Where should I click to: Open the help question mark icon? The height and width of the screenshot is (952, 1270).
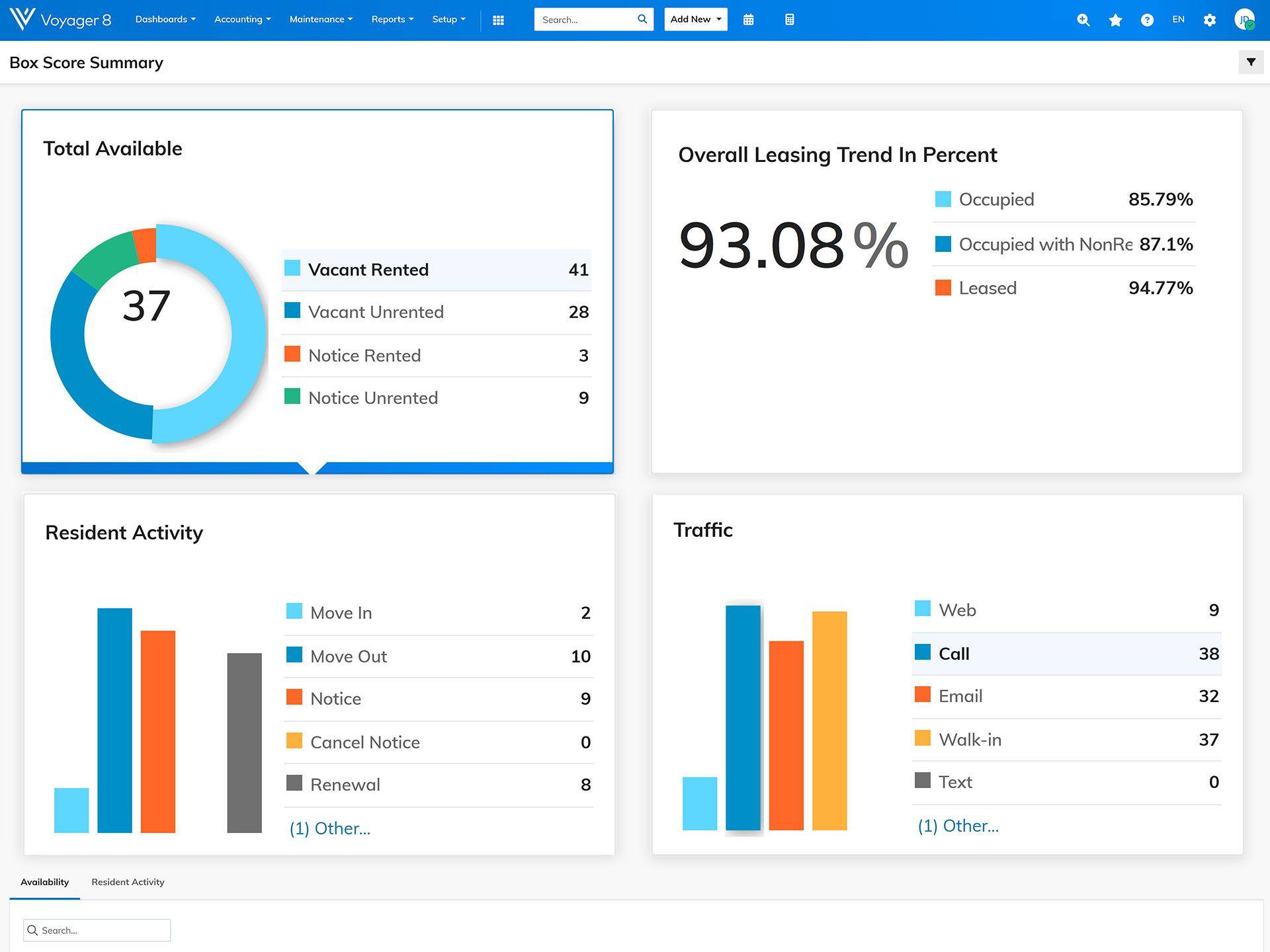click(x=1147, y=20)
